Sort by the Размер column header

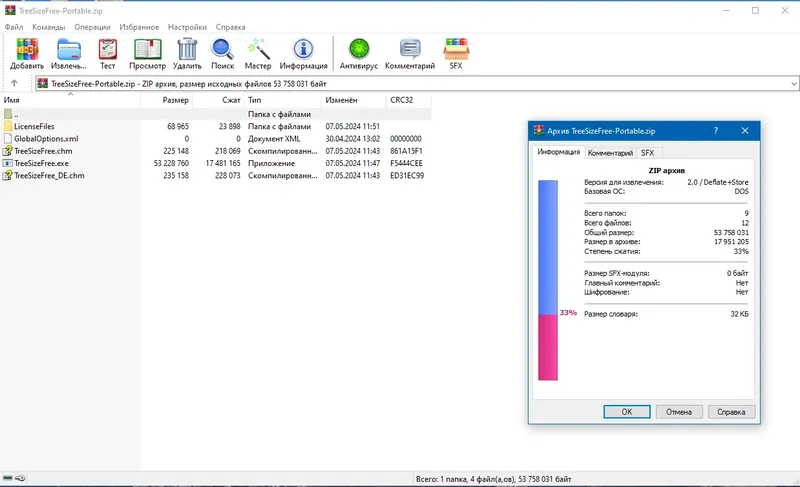click(166, 100)
